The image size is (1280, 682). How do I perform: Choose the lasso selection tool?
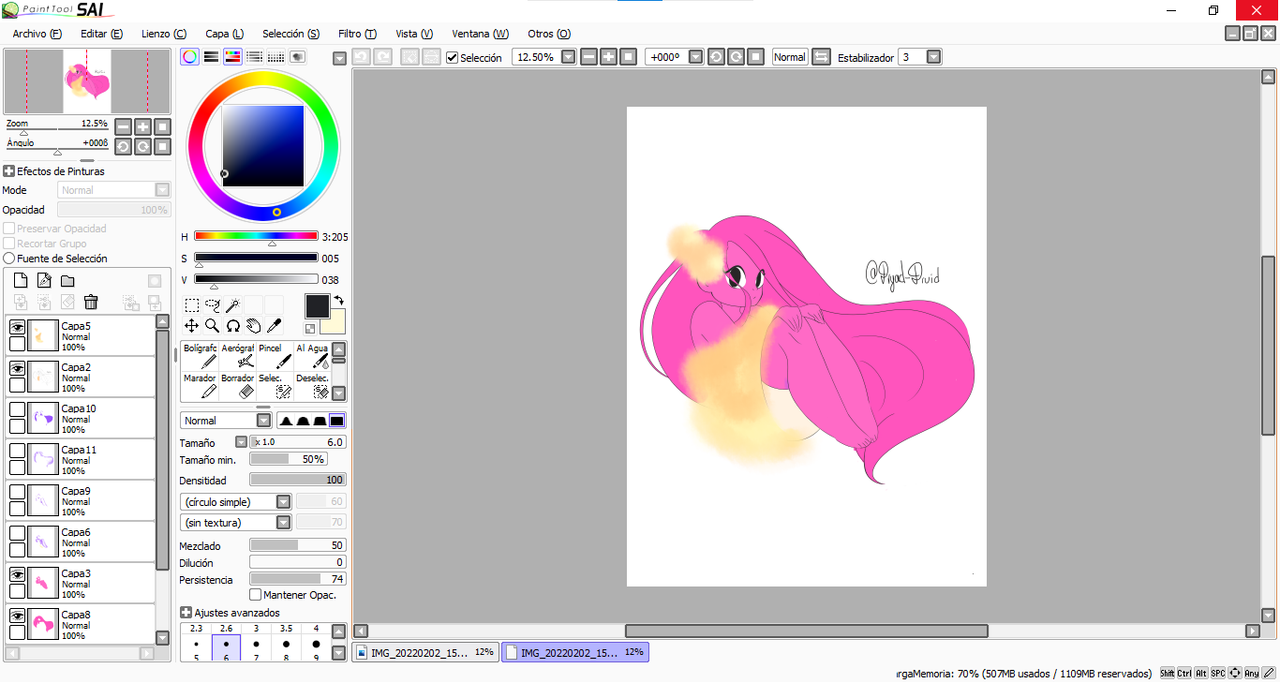point(212,305)
